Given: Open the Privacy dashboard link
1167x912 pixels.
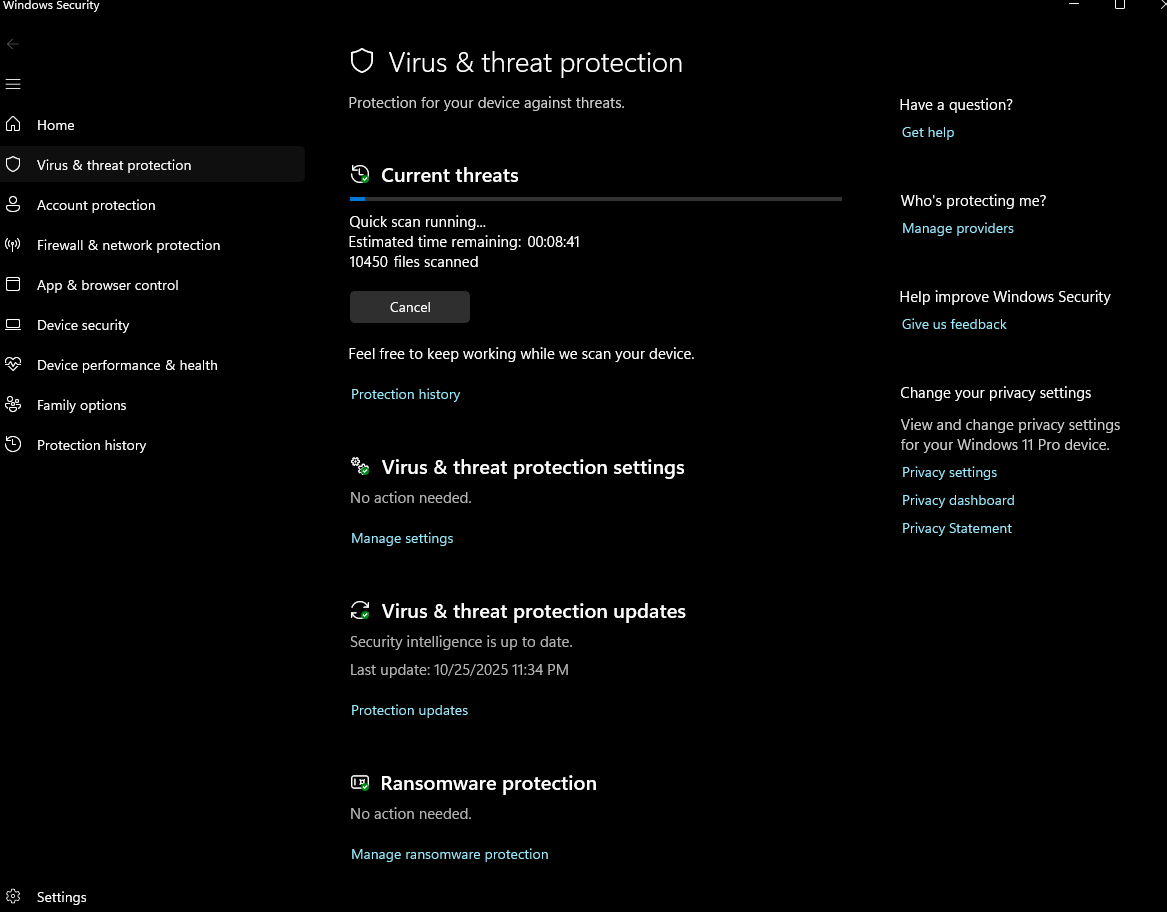Looking at the screenshot, I should pyautogui.click(x=957, y=500).
